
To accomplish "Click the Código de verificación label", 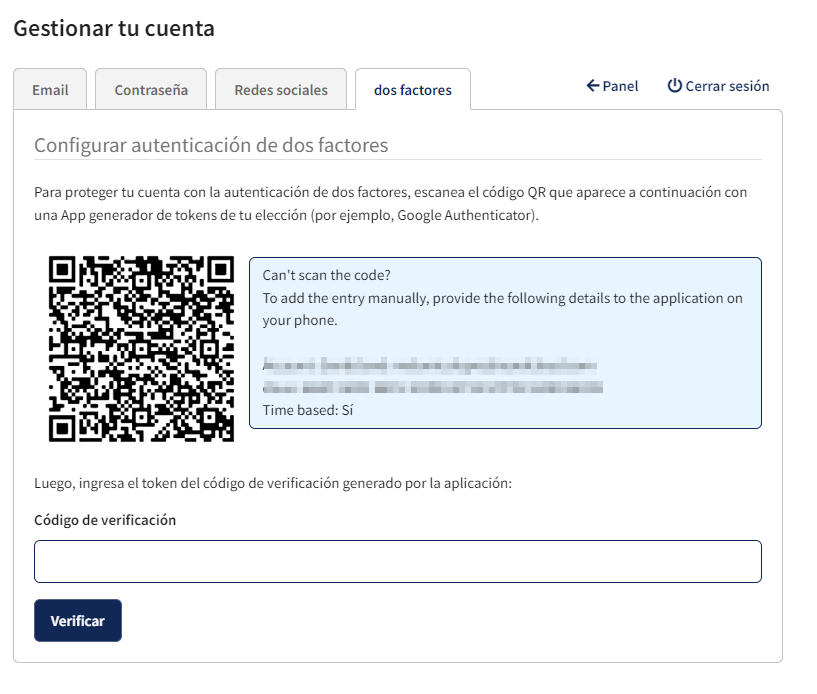I will coord(105,520).
